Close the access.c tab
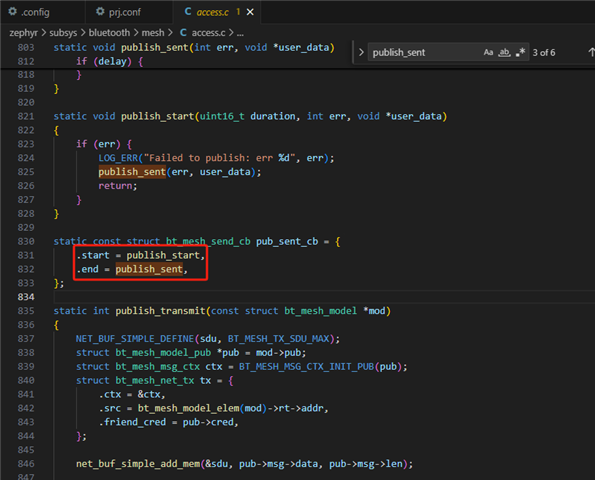This screenshot has width=595, height=480. click(x=250, y=12)
